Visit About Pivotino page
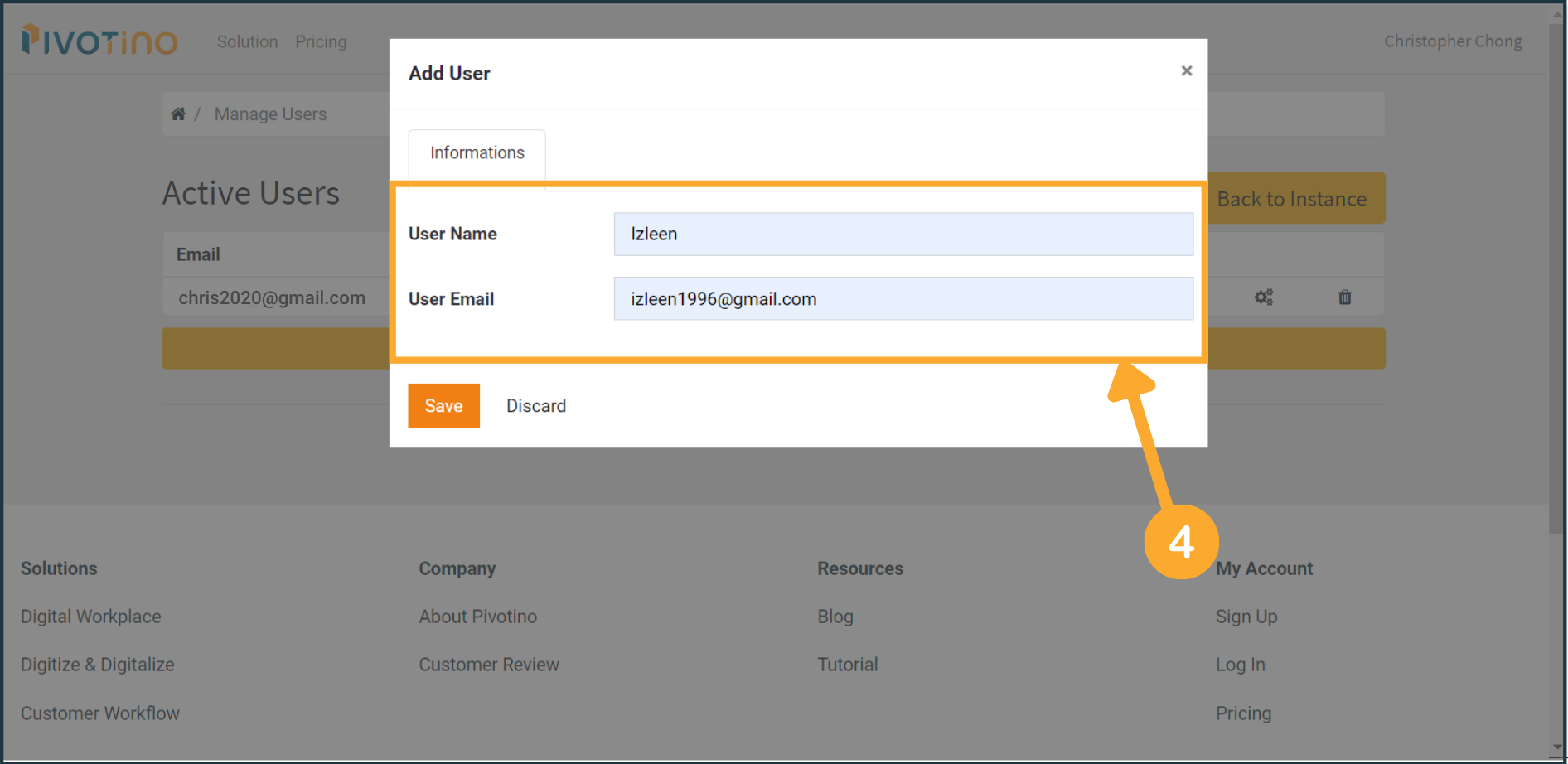This screenshot has width=1568, height=764. point(477,617)
